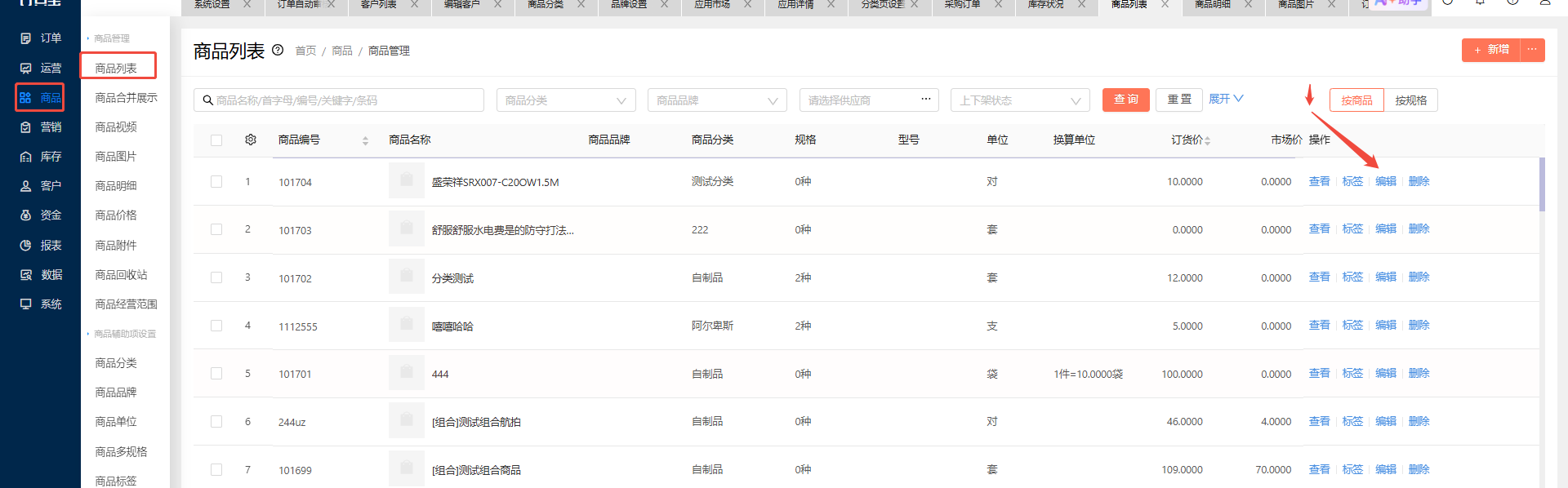Open 商品合并展示 in the submenu
Viewport: 1568px width, 488px height.
coord(126,98)
